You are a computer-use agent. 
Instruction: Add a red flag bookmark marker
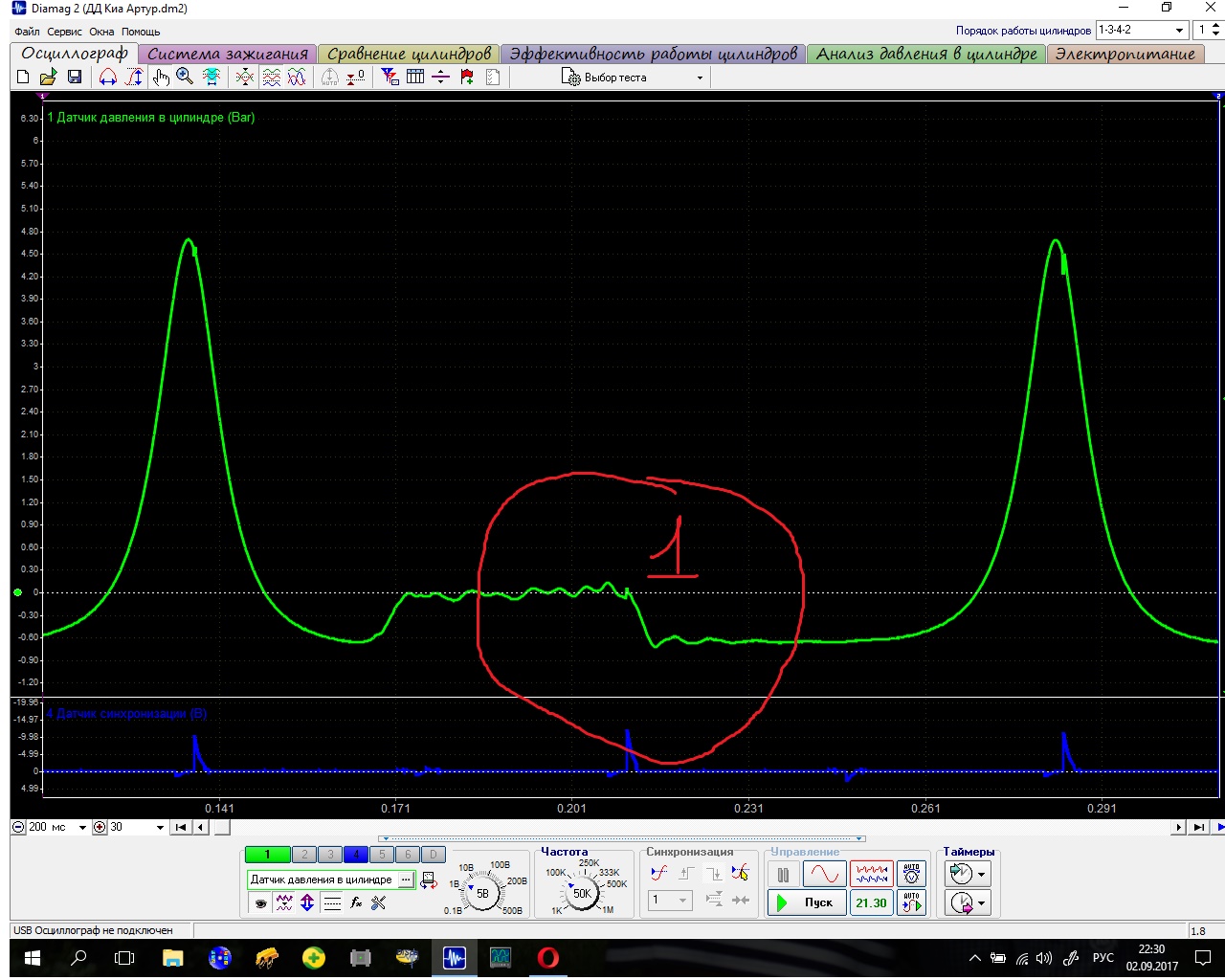tap(466, 78)
